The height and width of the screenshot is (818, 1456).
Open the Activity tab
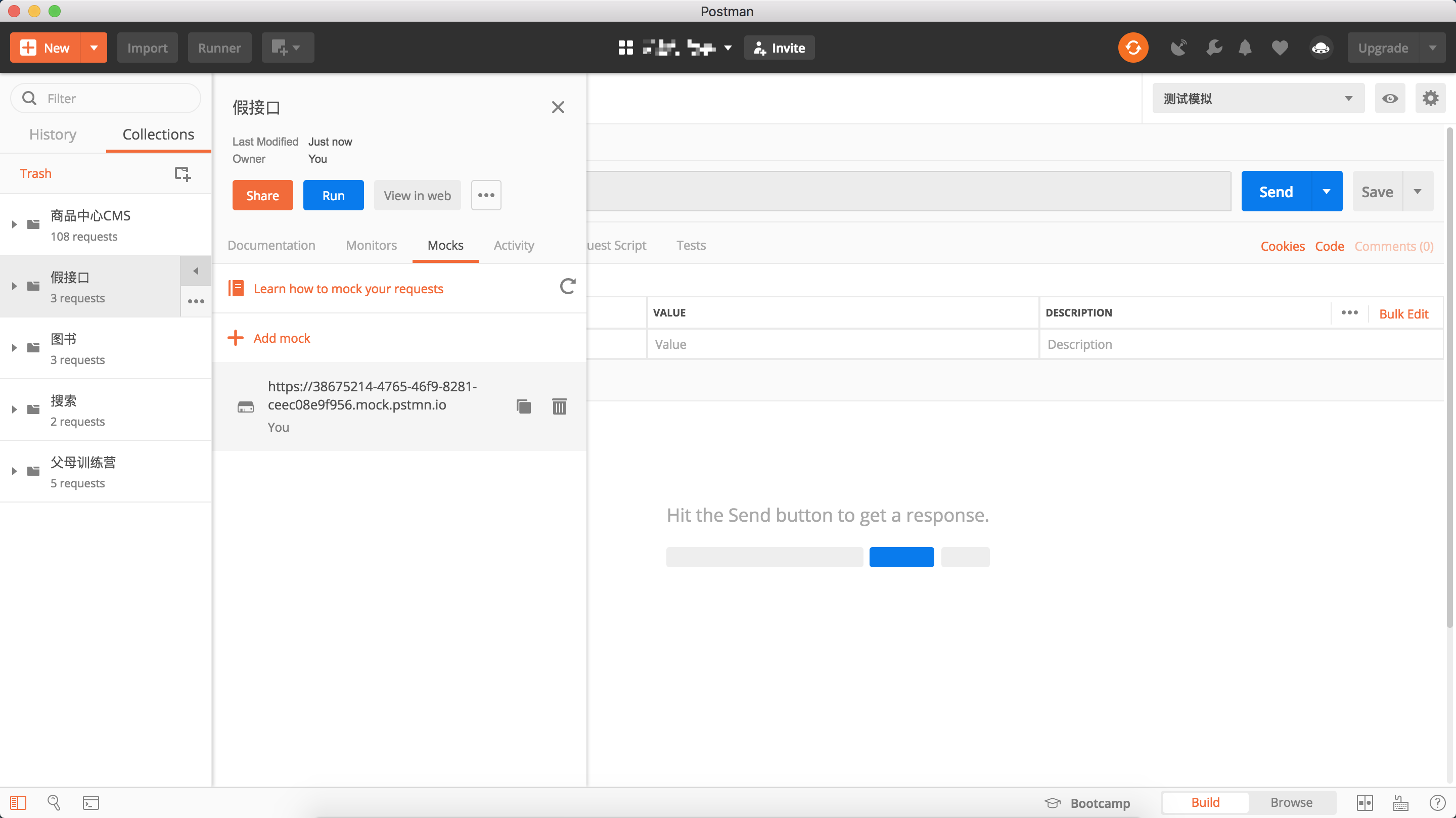pos(514,245)
